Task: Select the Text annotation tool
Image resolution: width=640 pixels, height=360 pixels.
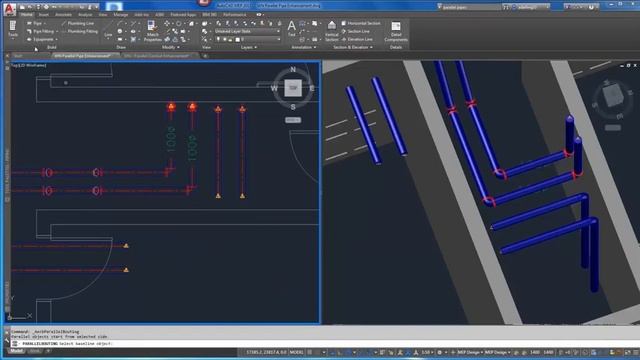Action: 291,29
